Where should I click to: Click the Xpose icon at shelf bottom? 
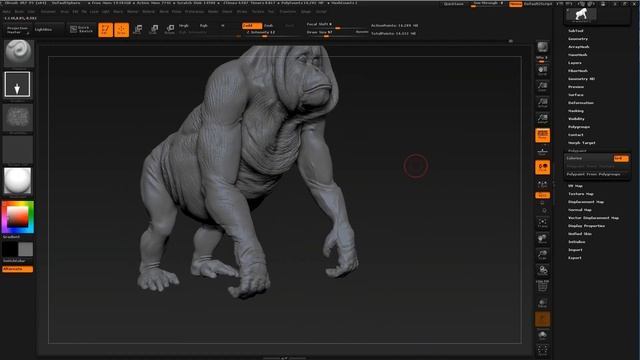tap(542, 350)
